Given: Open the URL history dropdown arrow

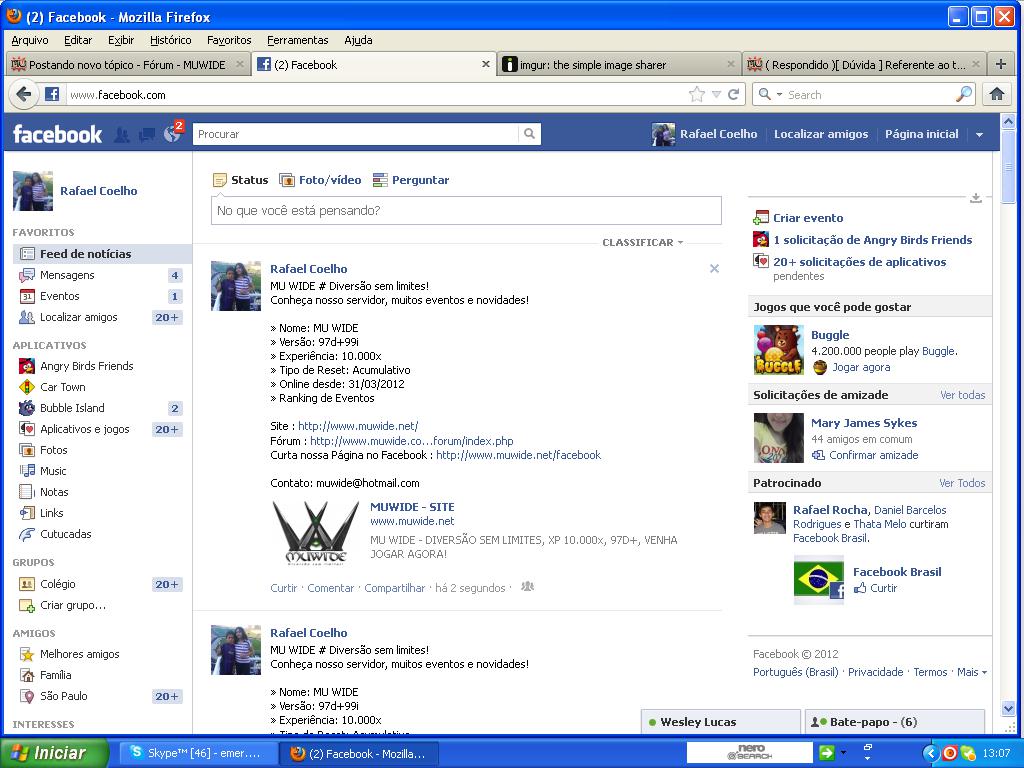Looking at the screenshot, I should pos(716,95).
